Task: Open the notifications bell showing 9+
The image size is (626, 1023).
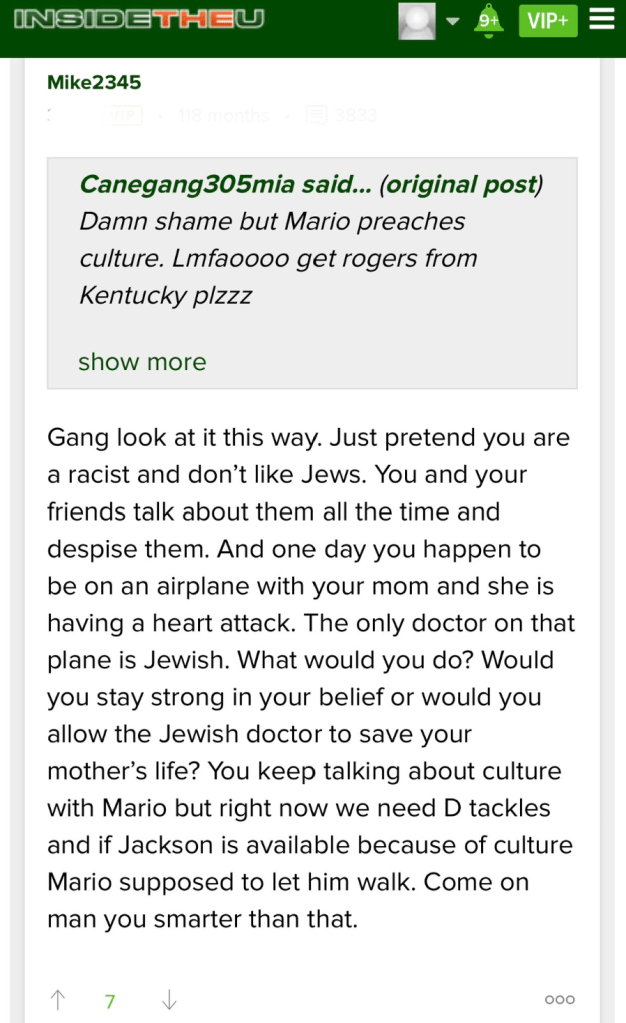Action: [488, 21]
